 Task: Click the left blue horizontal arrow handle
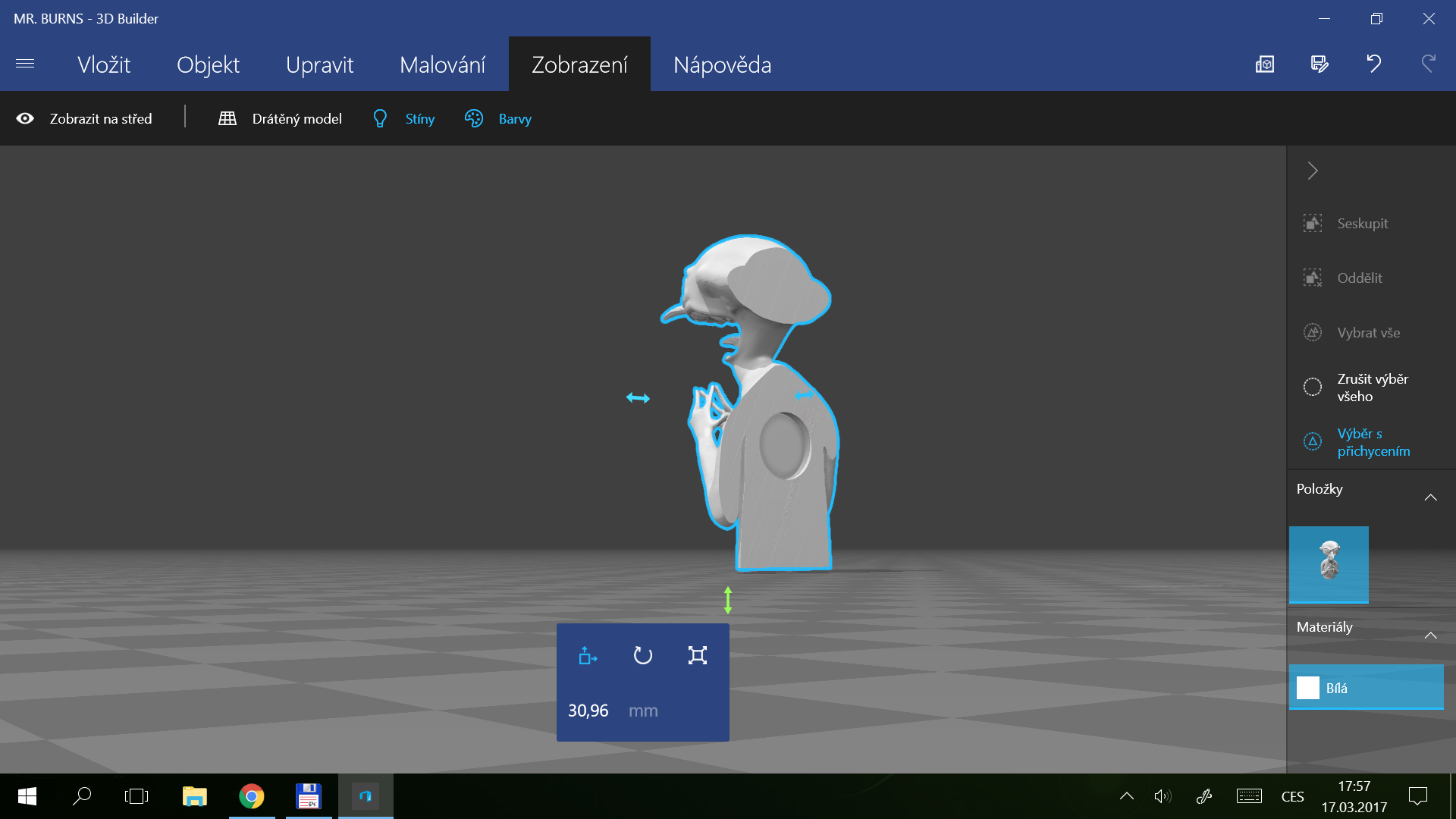[638, 397]
